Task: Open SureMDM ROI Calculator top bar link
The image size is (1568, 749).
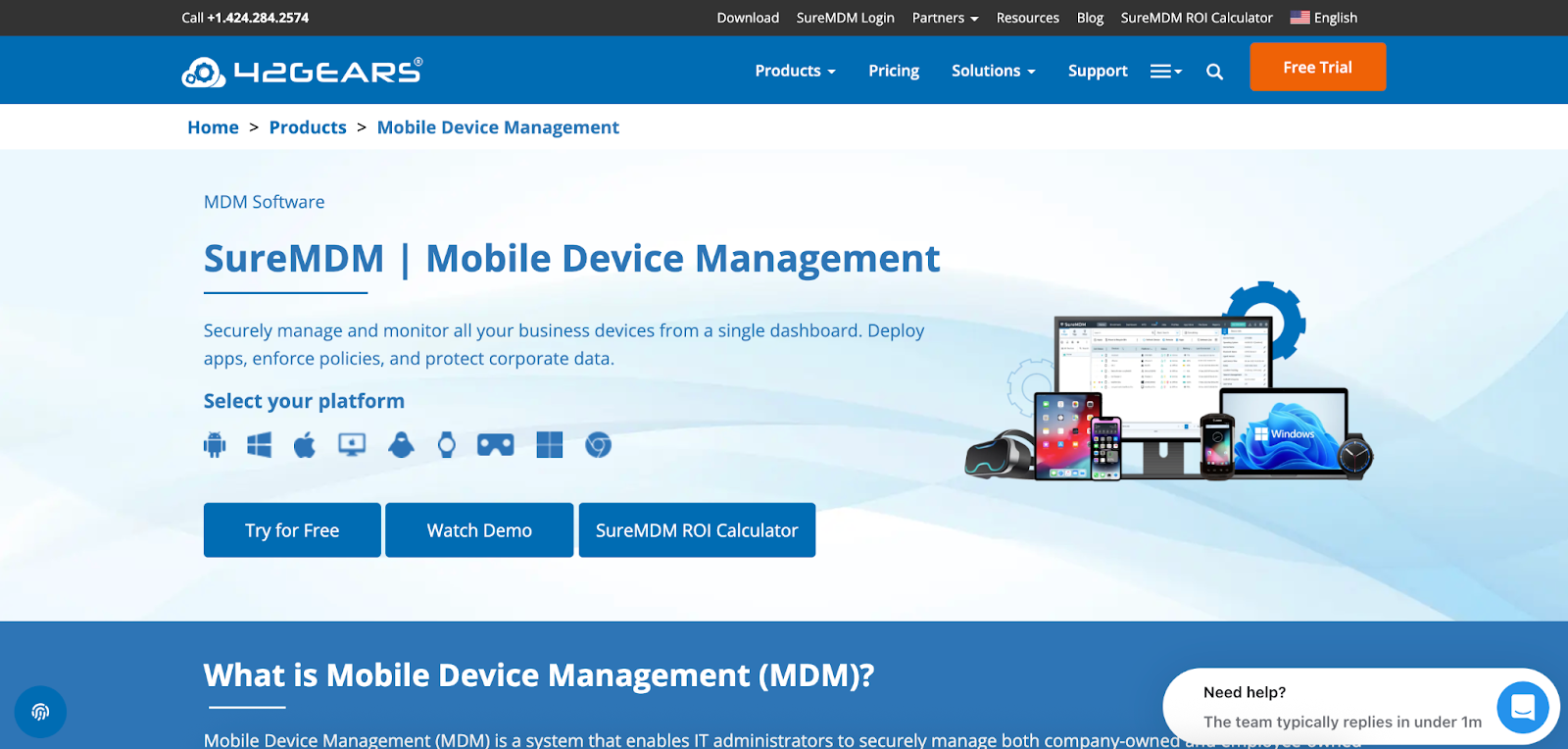Action: pyautogui.click(x=1197, y=18)
